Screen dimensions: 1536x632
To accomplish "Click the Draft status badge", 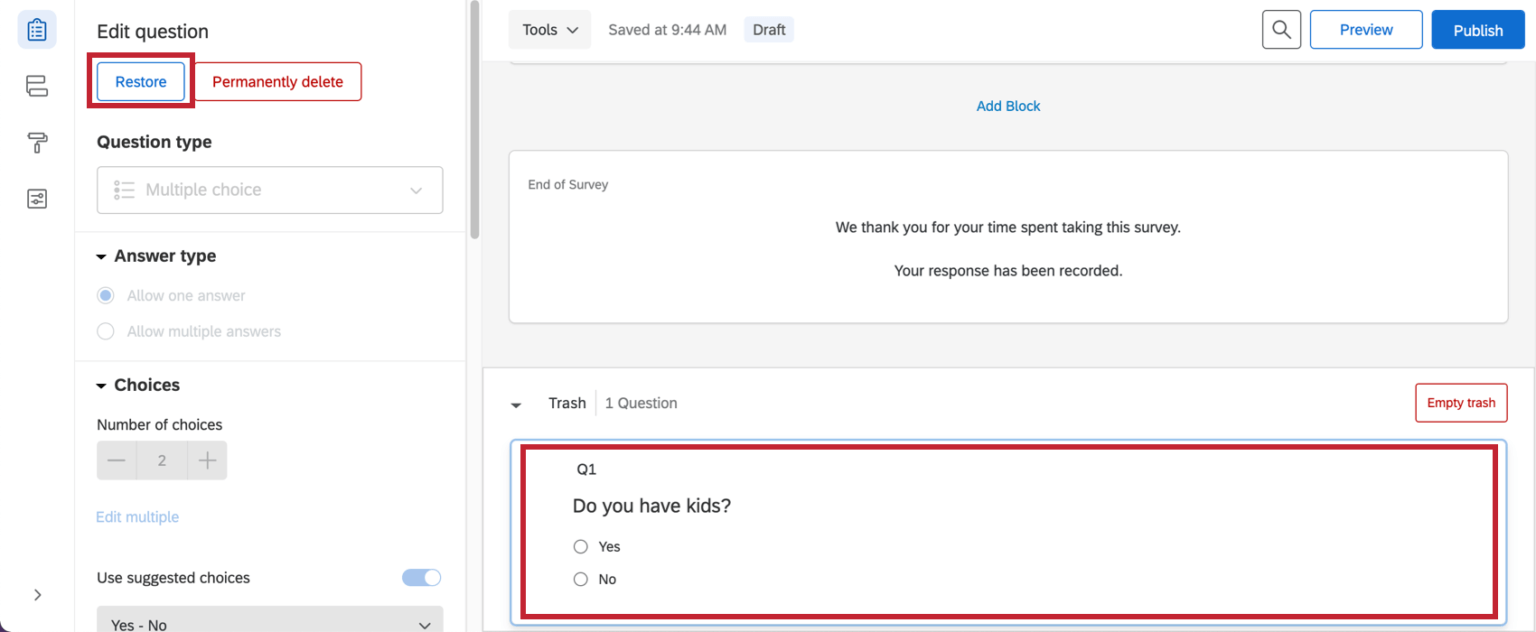I will click(768, 29).
